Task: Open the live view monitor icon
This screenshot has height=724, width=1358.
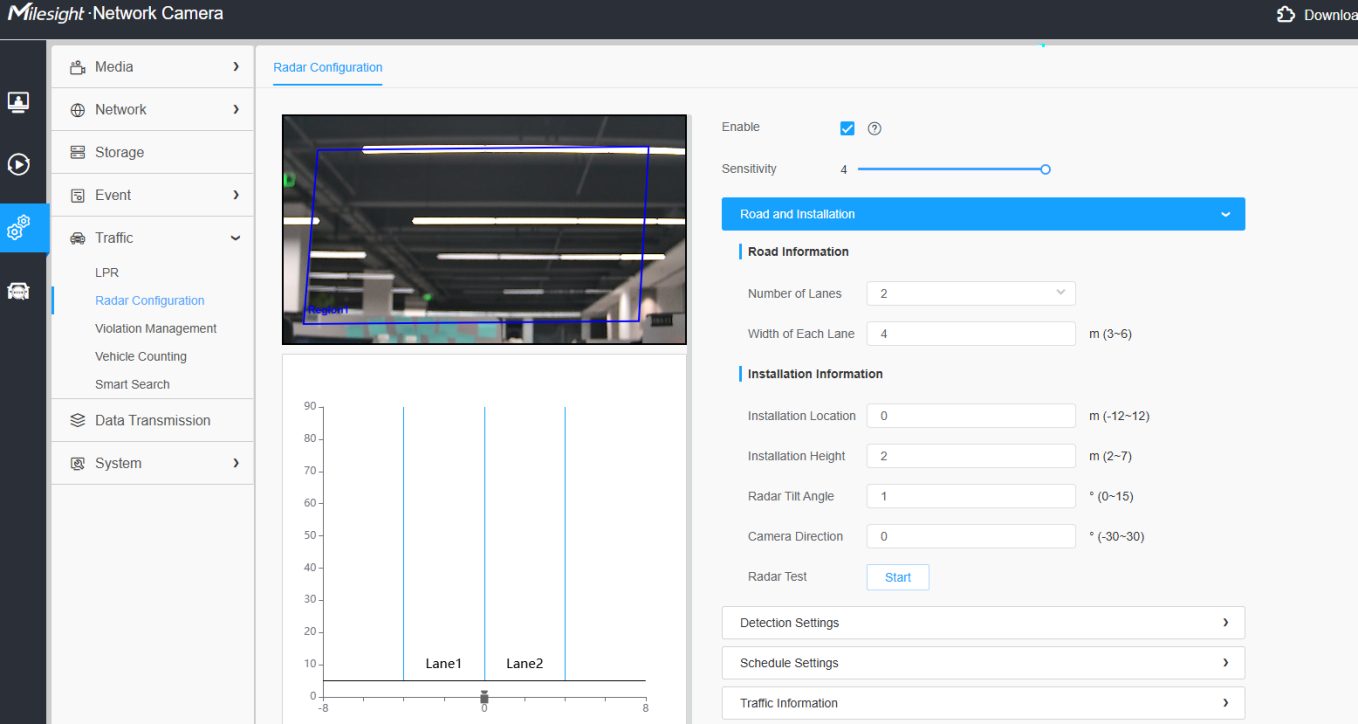Action: point(18,101)
